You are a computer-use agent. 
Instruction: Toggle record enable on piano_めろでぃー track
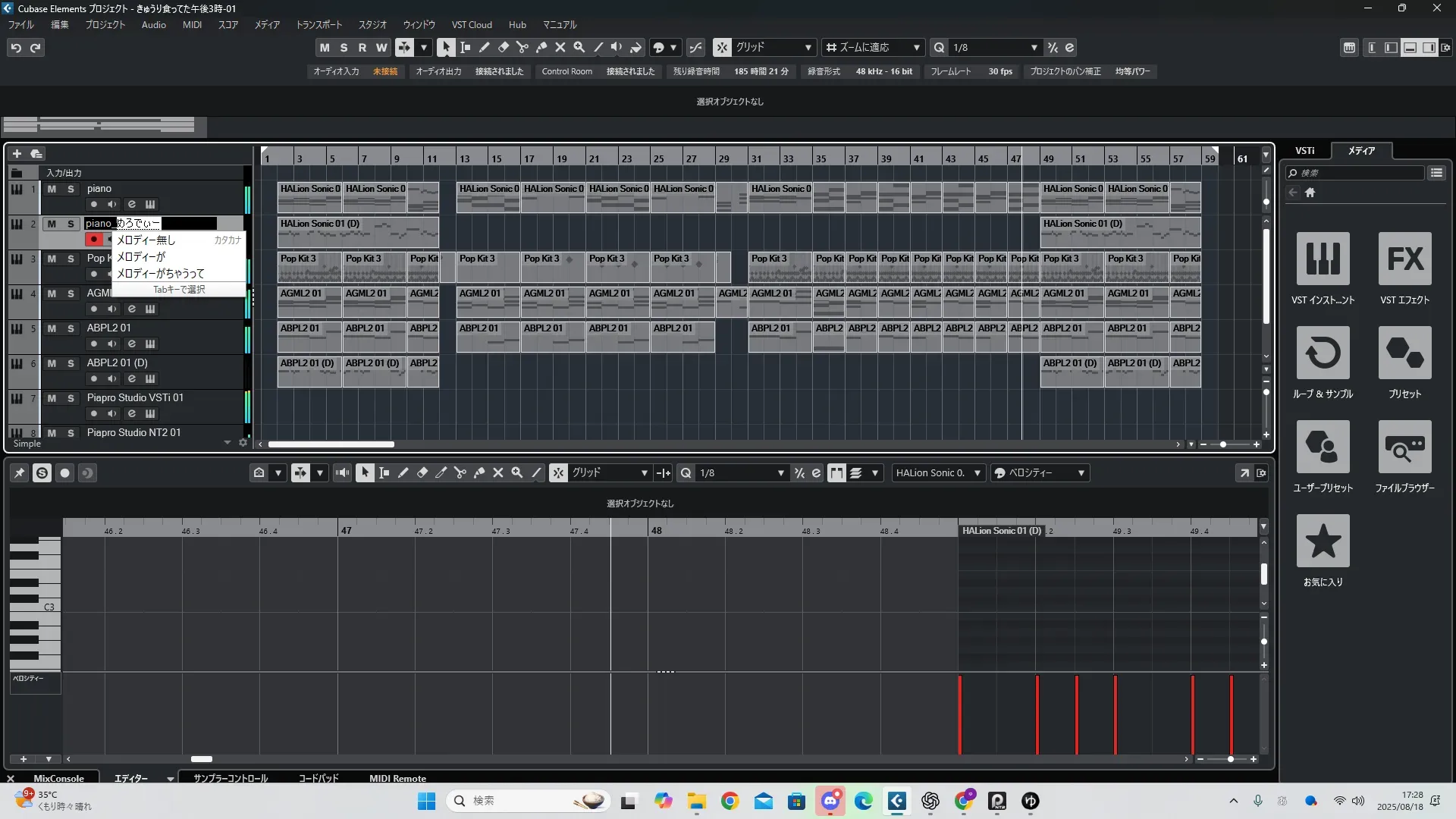tap(93, 239)
